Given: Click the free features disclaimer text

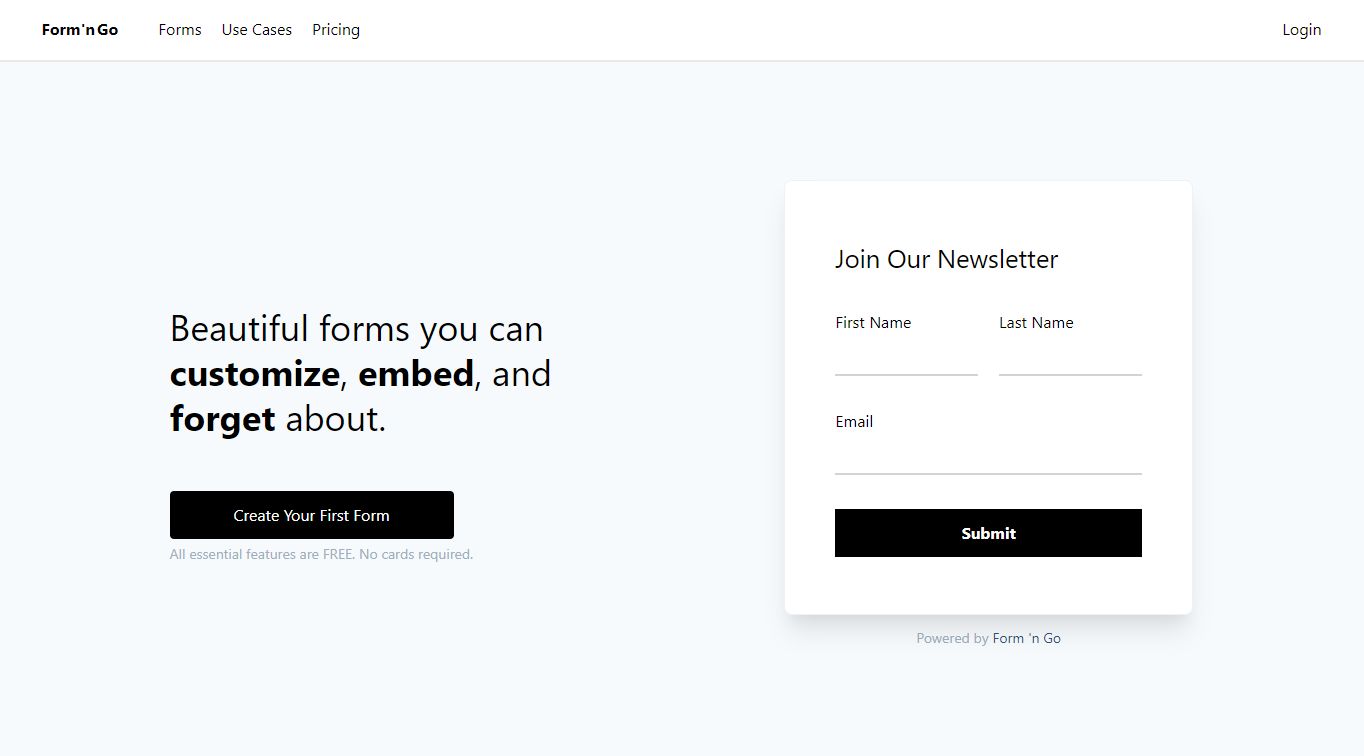Looking at the screenshot, I should 321,553.
